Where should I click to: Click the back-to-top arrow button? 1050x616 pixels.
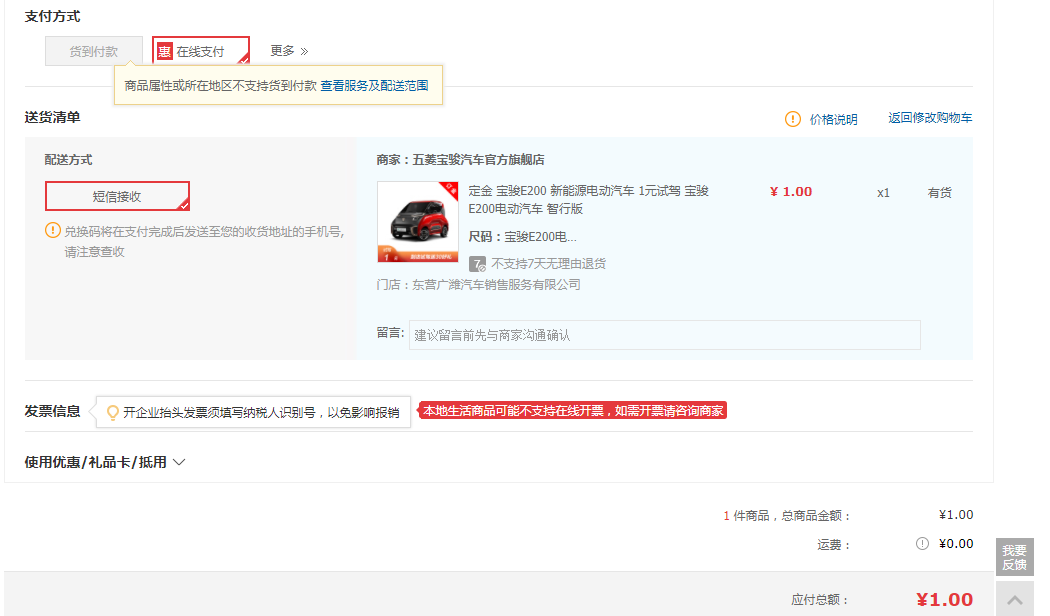(1015, 599)
